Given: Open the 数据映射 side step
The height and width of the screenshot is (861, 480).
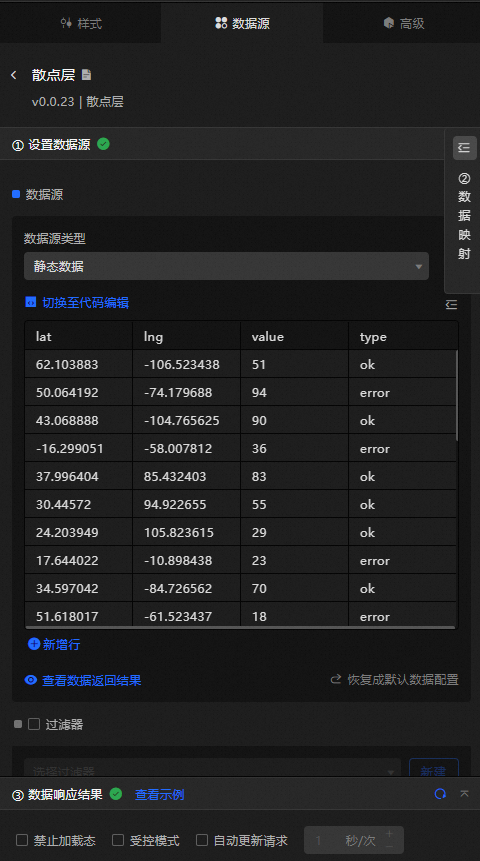Looking at the screenshot, I should pyautogui.click(x=465, y=216).
